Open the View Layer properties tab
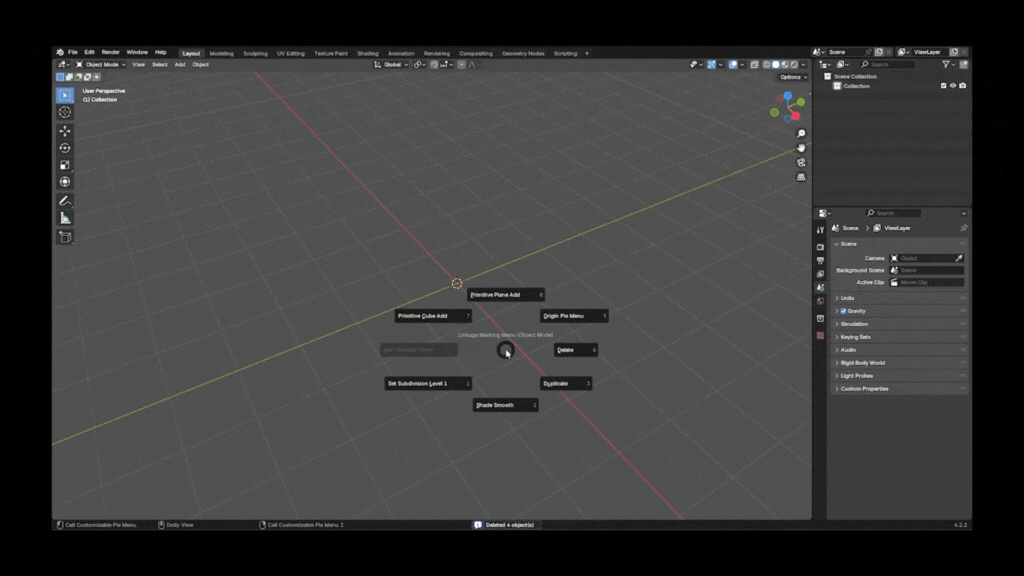The image size is (1024, 576). (820, 274)
